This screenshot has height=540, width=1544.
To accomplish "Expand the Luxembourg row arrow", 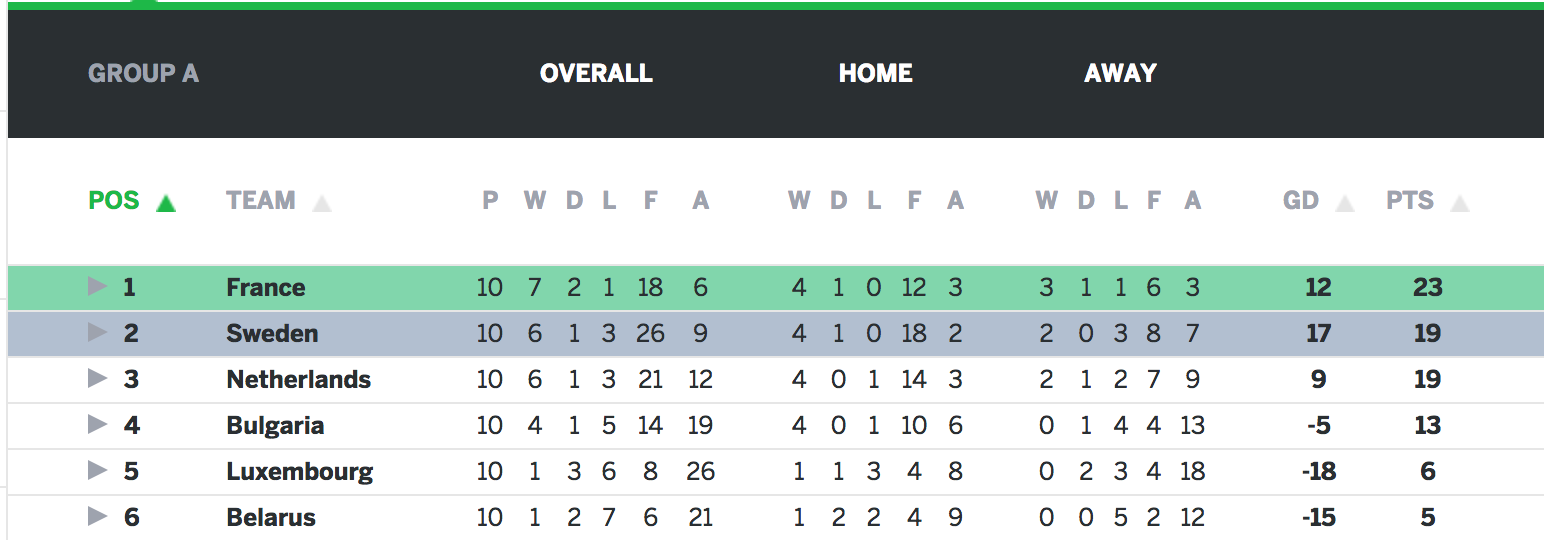I will coord(97,471).
